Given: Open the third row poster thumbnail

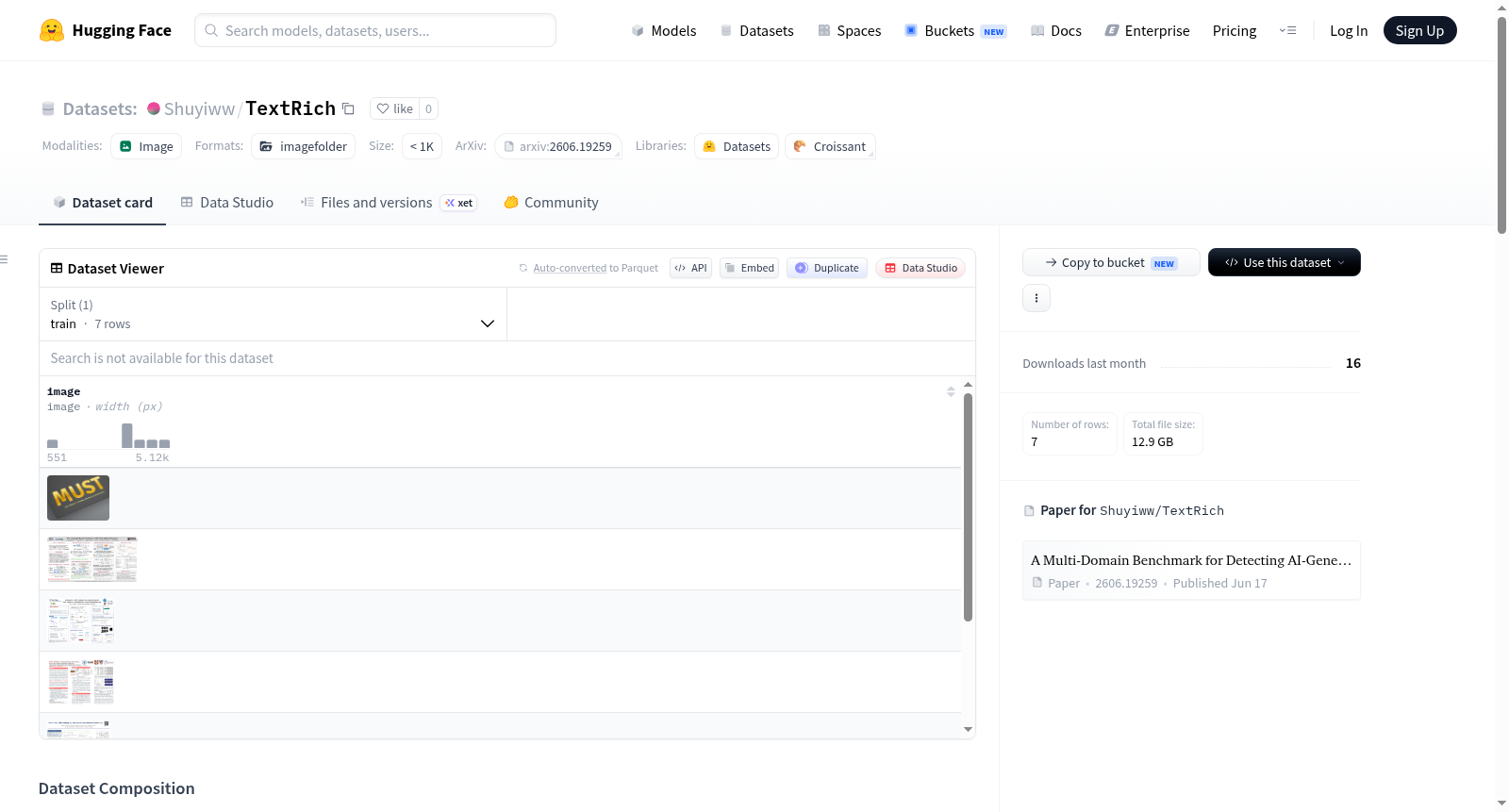Looking at the screenshot, I should [81, 621].
